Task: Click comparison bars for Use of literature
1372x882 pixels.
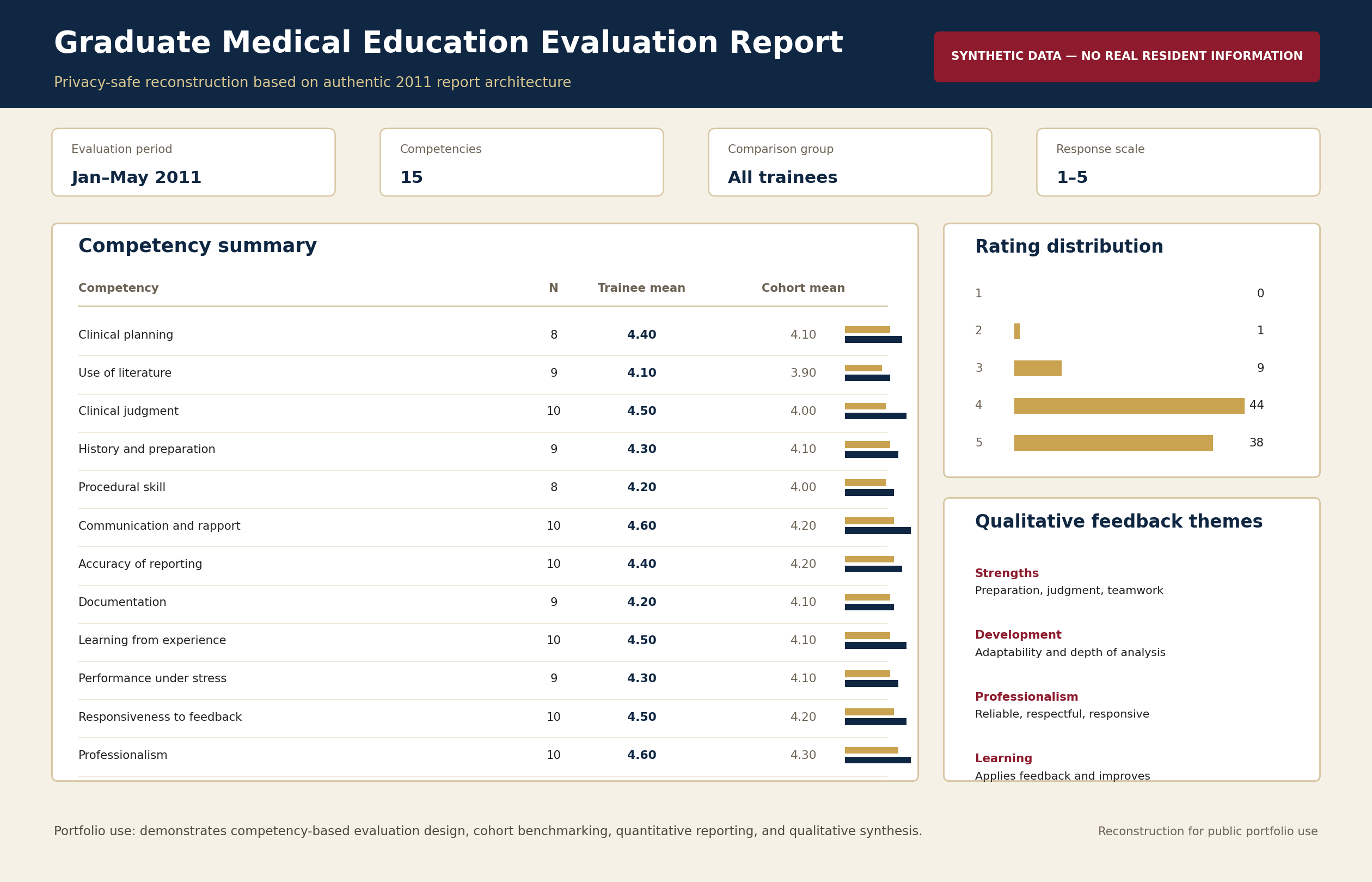Action: [x=867, y=373]
